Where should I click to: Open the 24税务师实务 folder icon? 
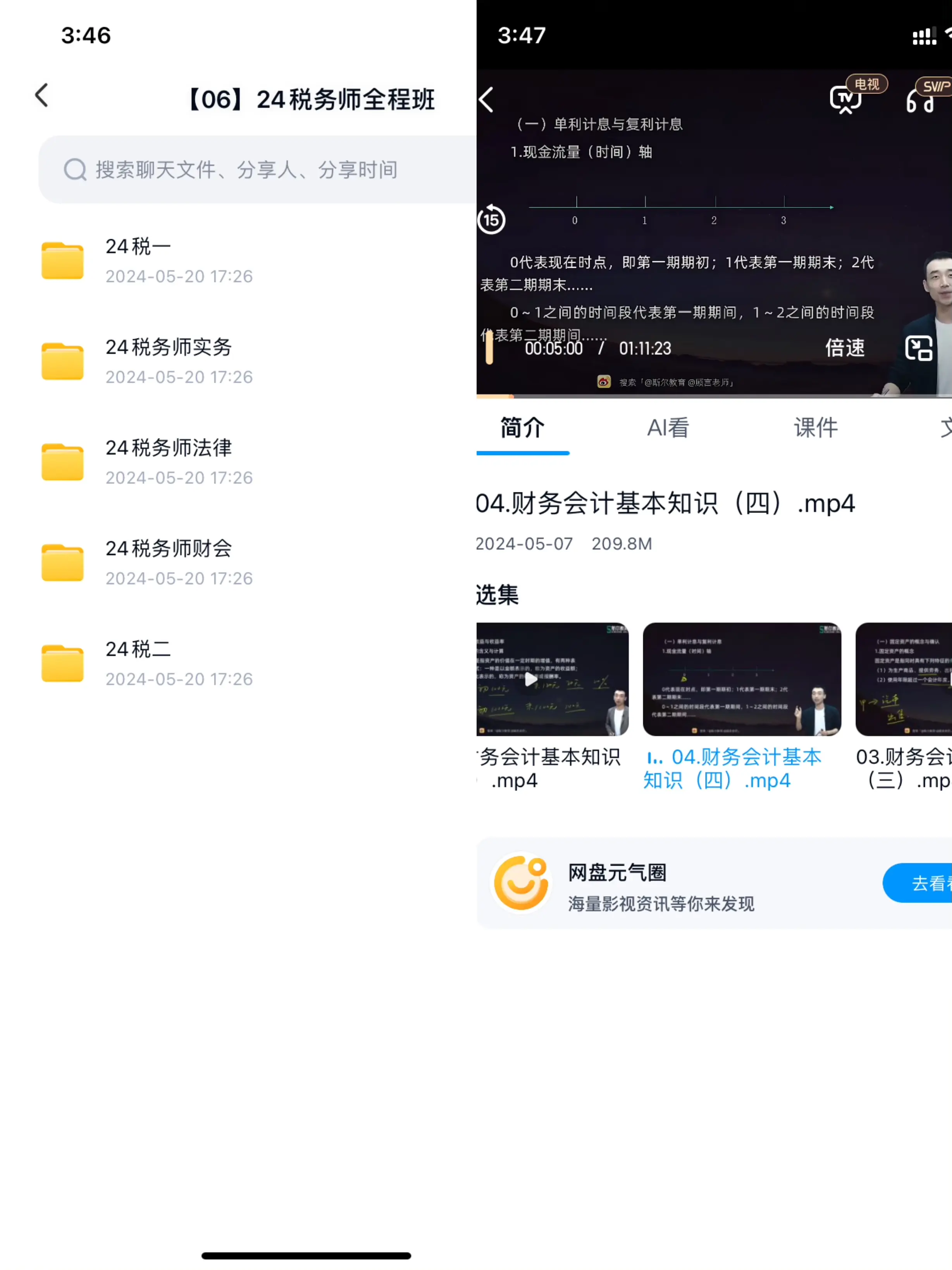click(62, 361)
